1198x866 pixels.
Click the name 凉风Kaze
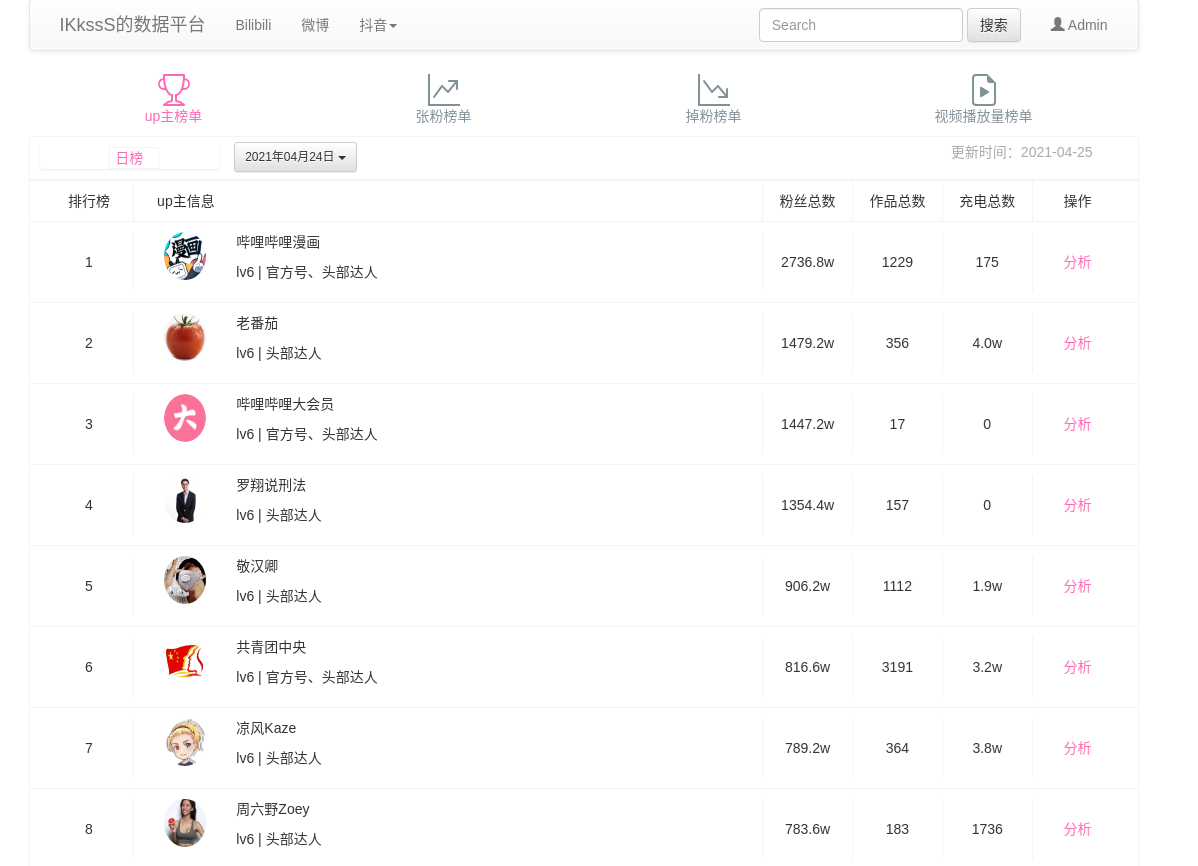tap(266, 728)
